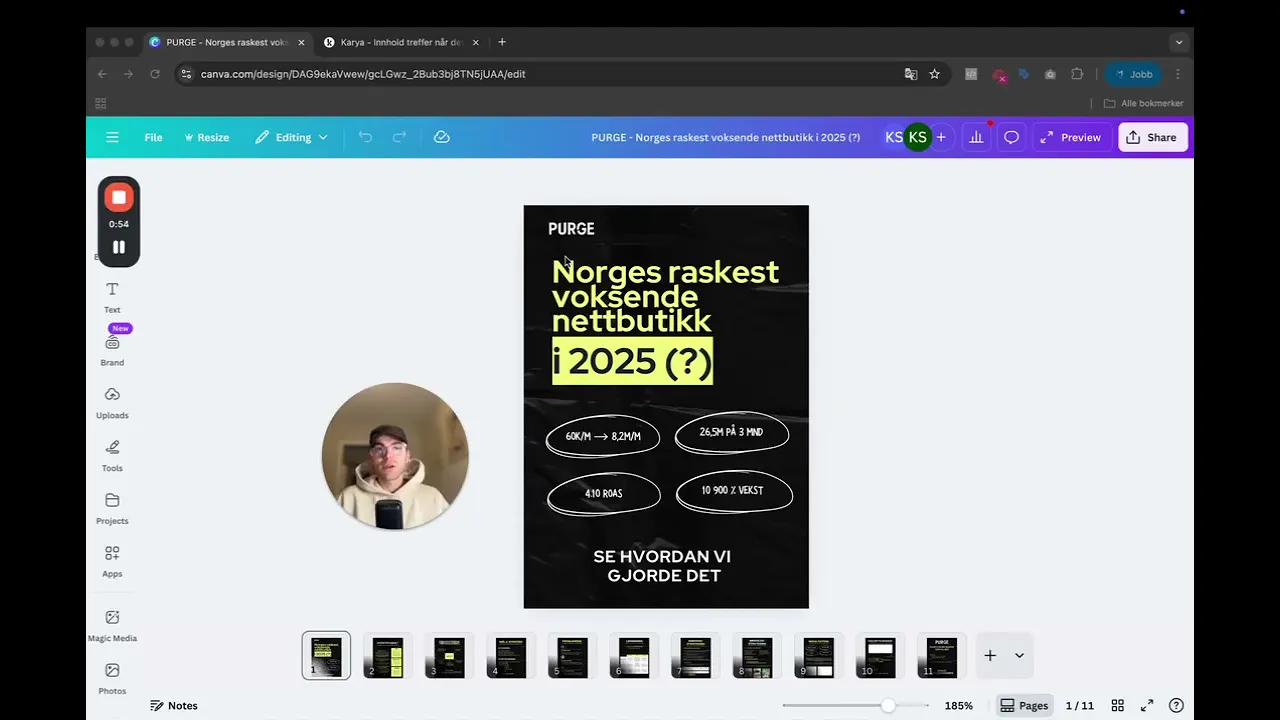Open the Resize menu
Screen dimensions: 1280x720
207,137
